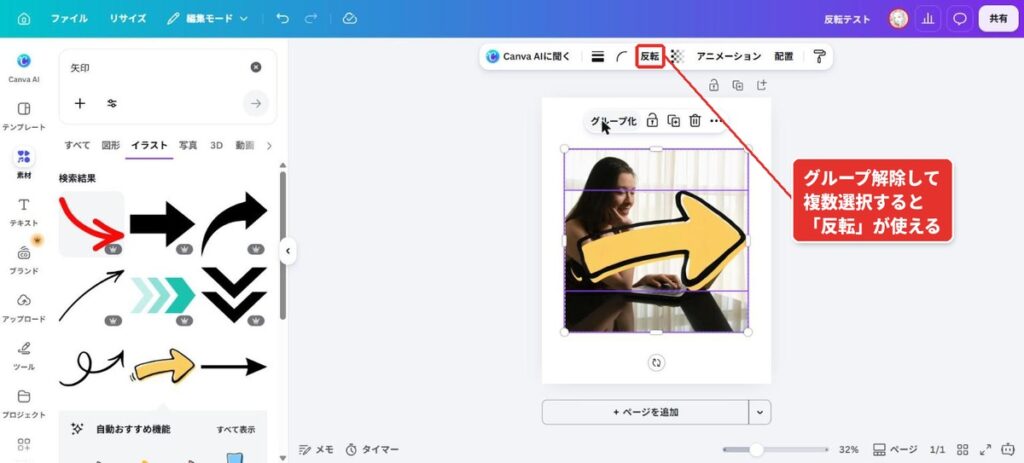Open the テキスト sidebar panel

[24, 212]
